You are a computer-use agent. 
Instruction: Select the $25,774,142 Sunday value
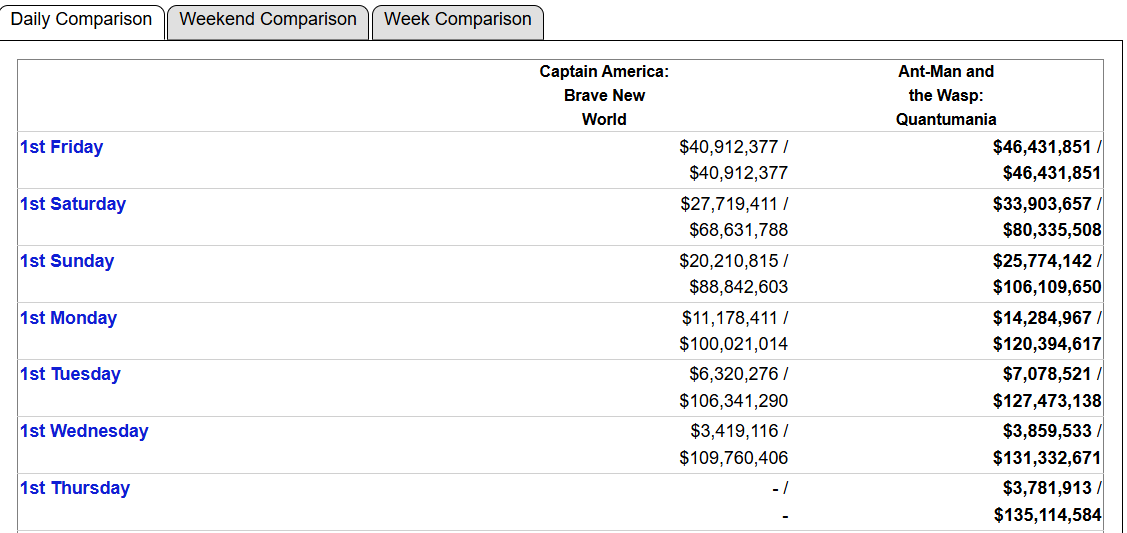(1042, 261)
